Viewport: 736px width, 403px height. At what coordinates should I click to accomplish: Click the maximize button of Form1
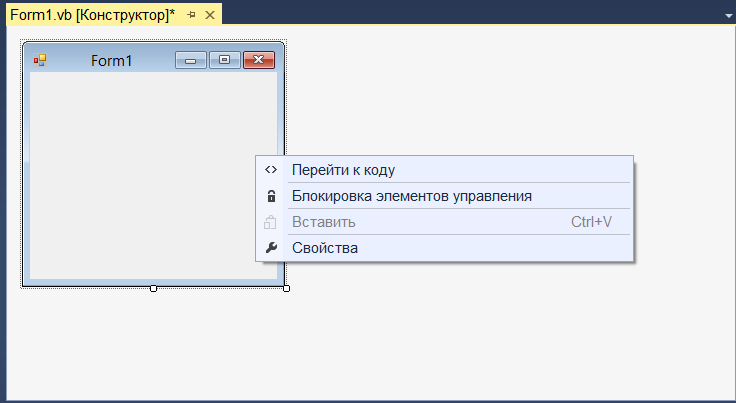[x=225, y=60]
